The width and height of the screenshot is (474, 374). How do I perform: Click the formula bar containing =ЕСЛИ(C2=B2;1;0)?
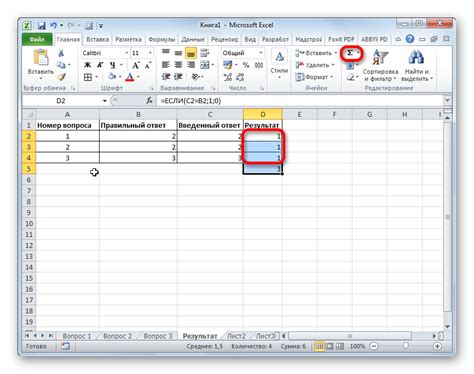(x=300, y=100)
